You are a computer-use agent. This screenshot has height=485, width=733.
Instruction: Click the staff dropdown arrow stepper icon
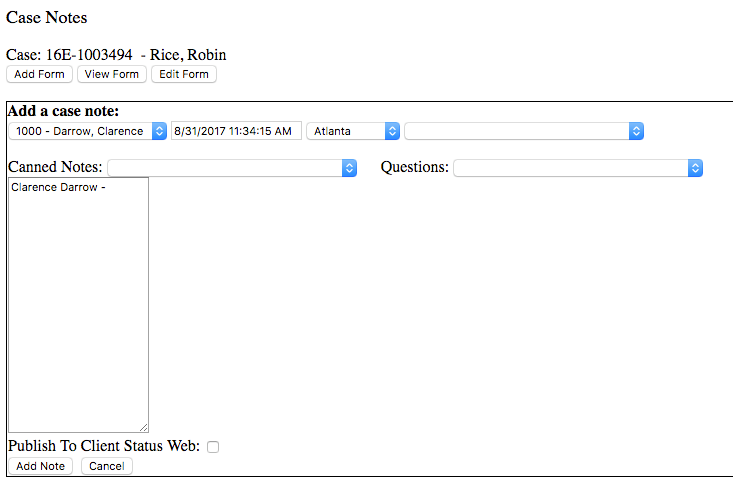[159, 131]
